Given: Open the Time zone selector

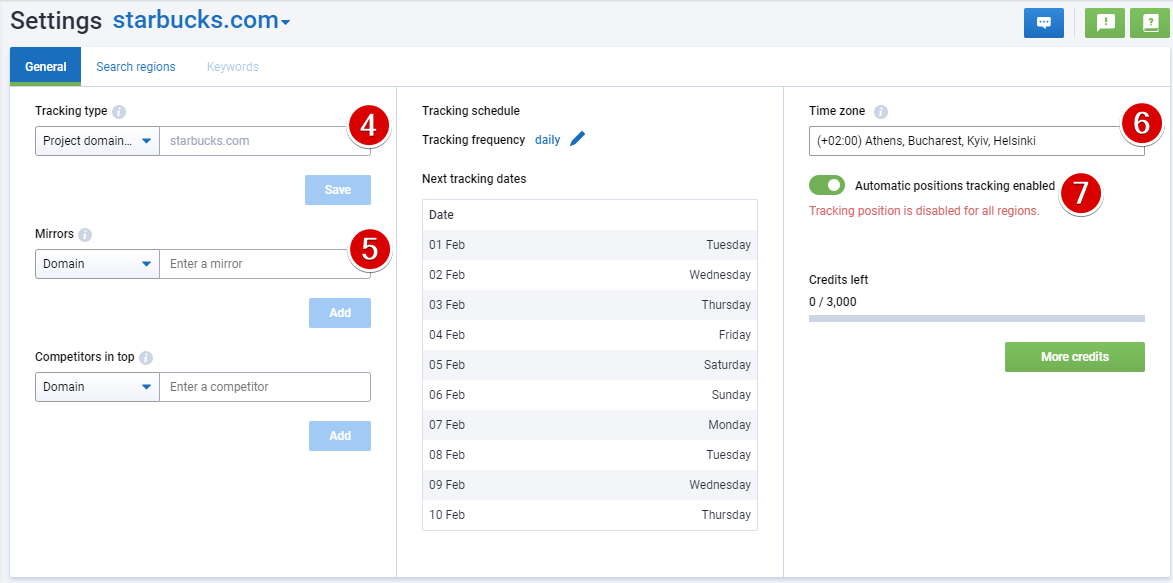Looking at the screenshot, I should (x=976, y=141).
